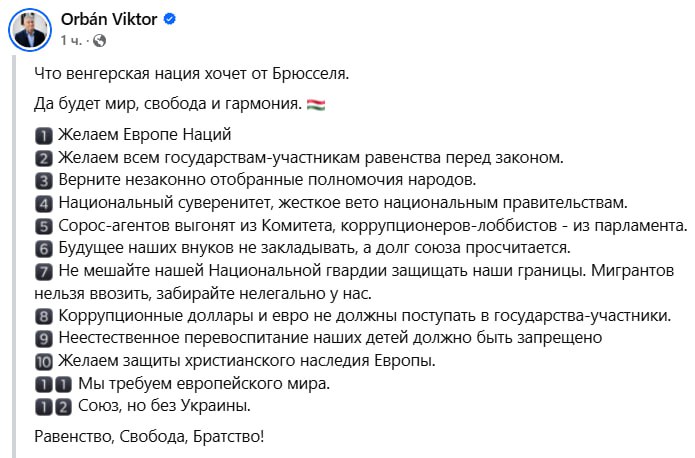Click the keycap 1 emoji before "Желаем Европе Наций"
695x458 pixels.
[x=43, y=135]
